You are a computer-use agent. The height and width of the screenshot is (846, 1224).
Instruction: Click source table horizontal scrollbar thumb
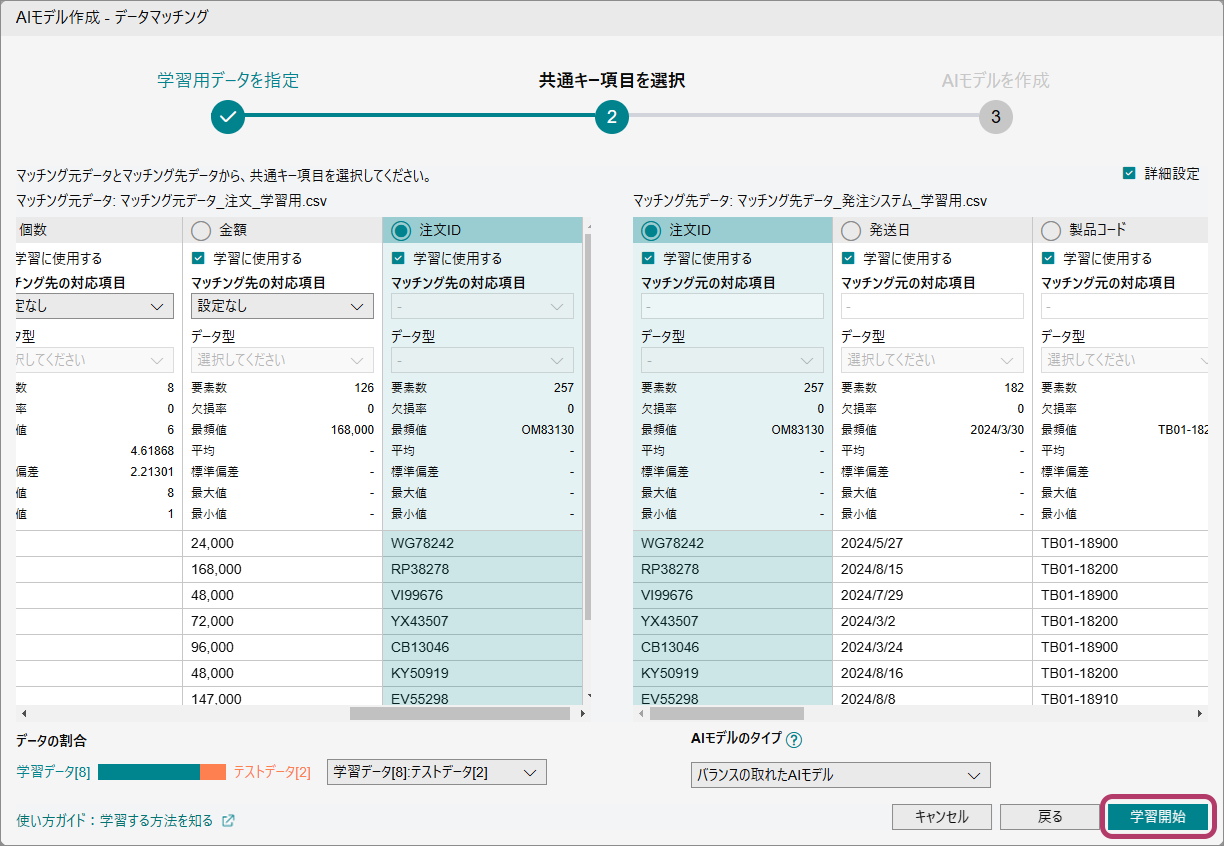click(x=459, y=714)
